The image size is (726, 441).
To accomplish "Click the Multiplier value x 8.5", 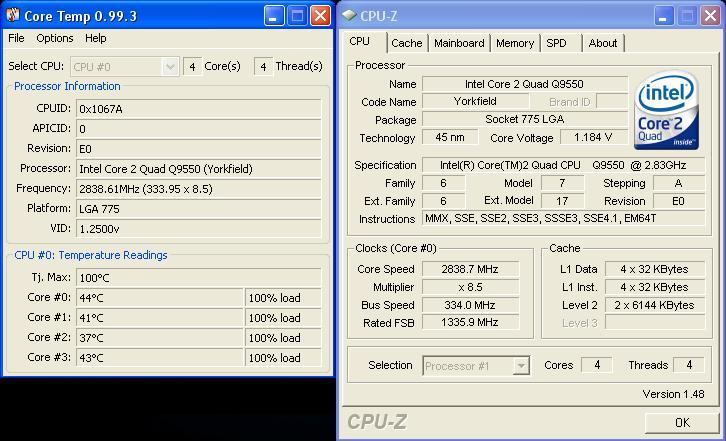I will (470, 287).
